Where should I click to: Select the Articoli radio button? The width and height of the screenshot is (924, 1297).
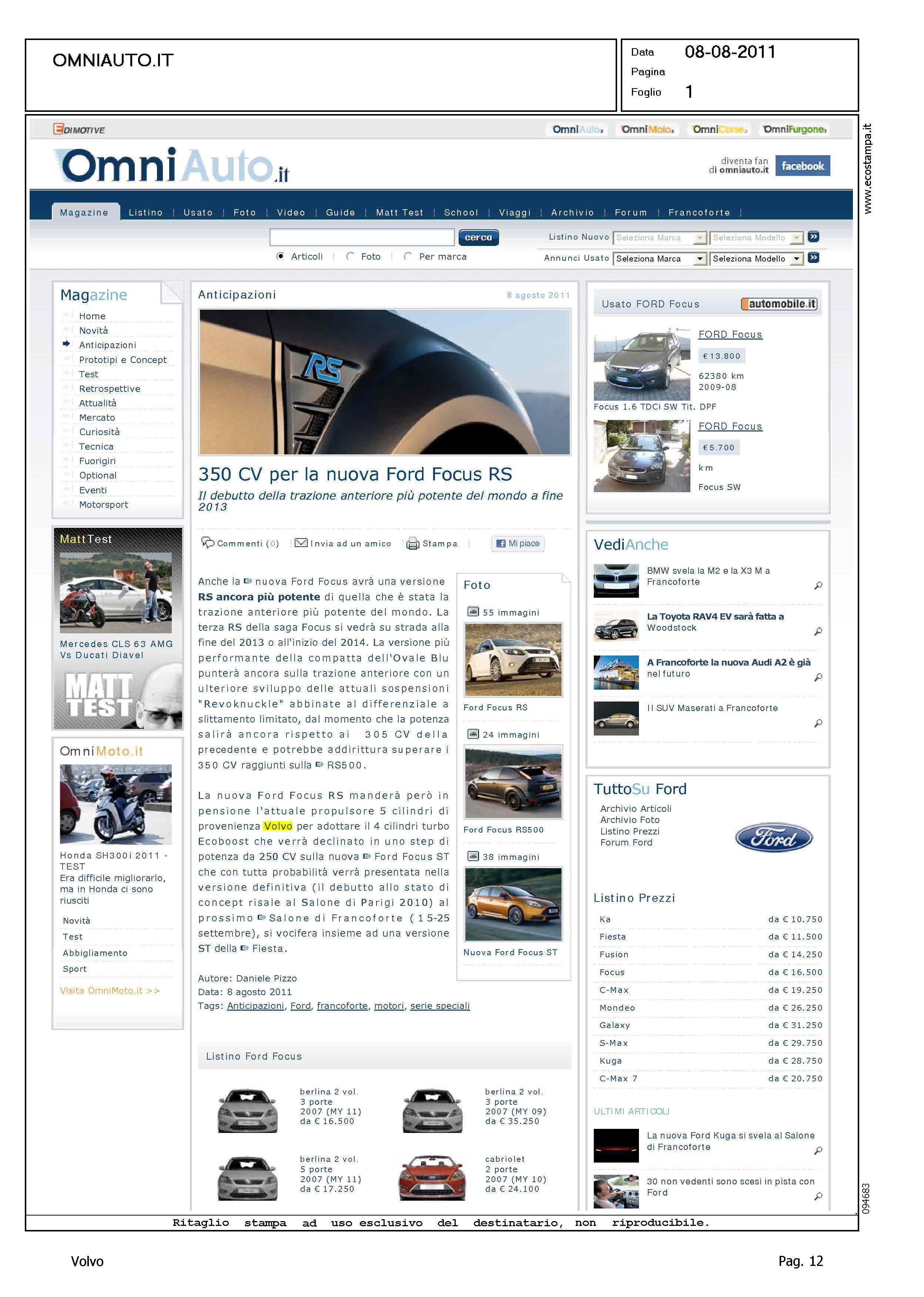280,257
